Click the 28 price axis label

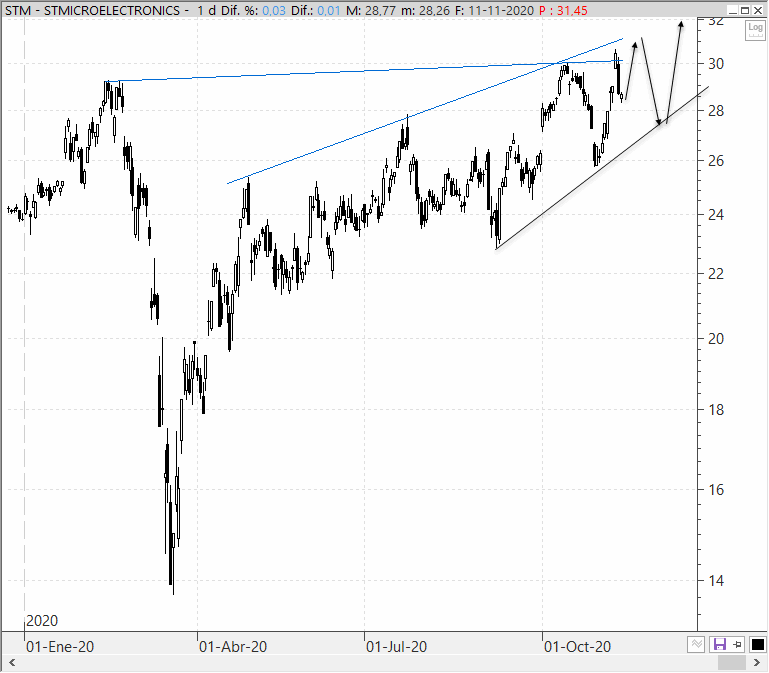point(716,111)
